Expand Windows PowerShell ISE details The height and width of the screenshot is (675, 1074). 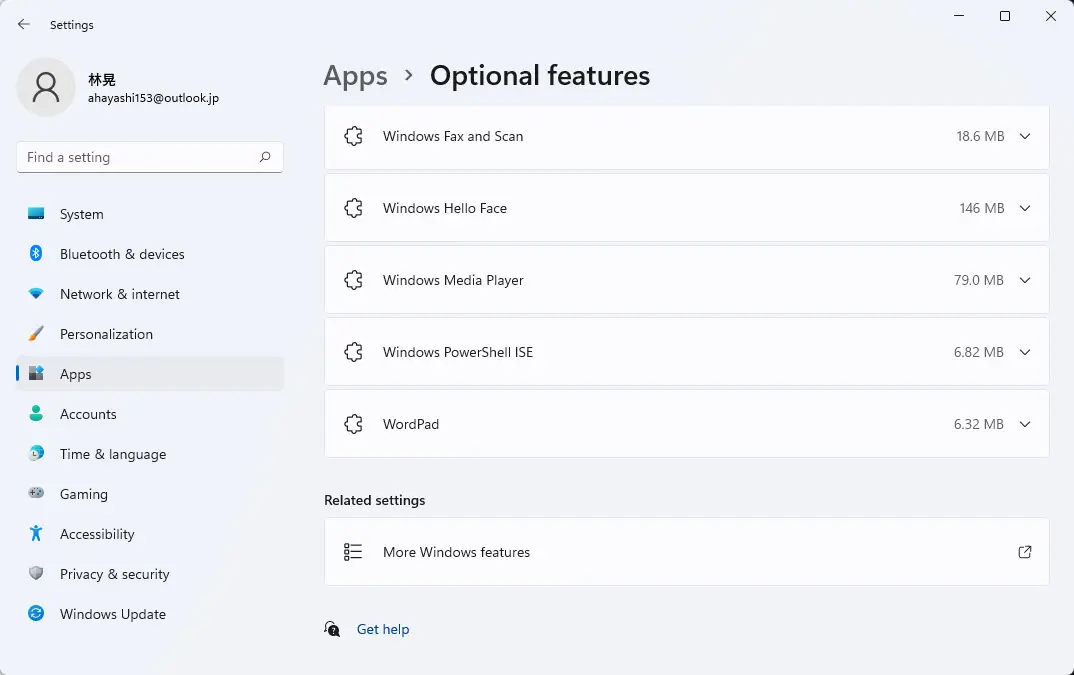click(x=1025, y=352)
